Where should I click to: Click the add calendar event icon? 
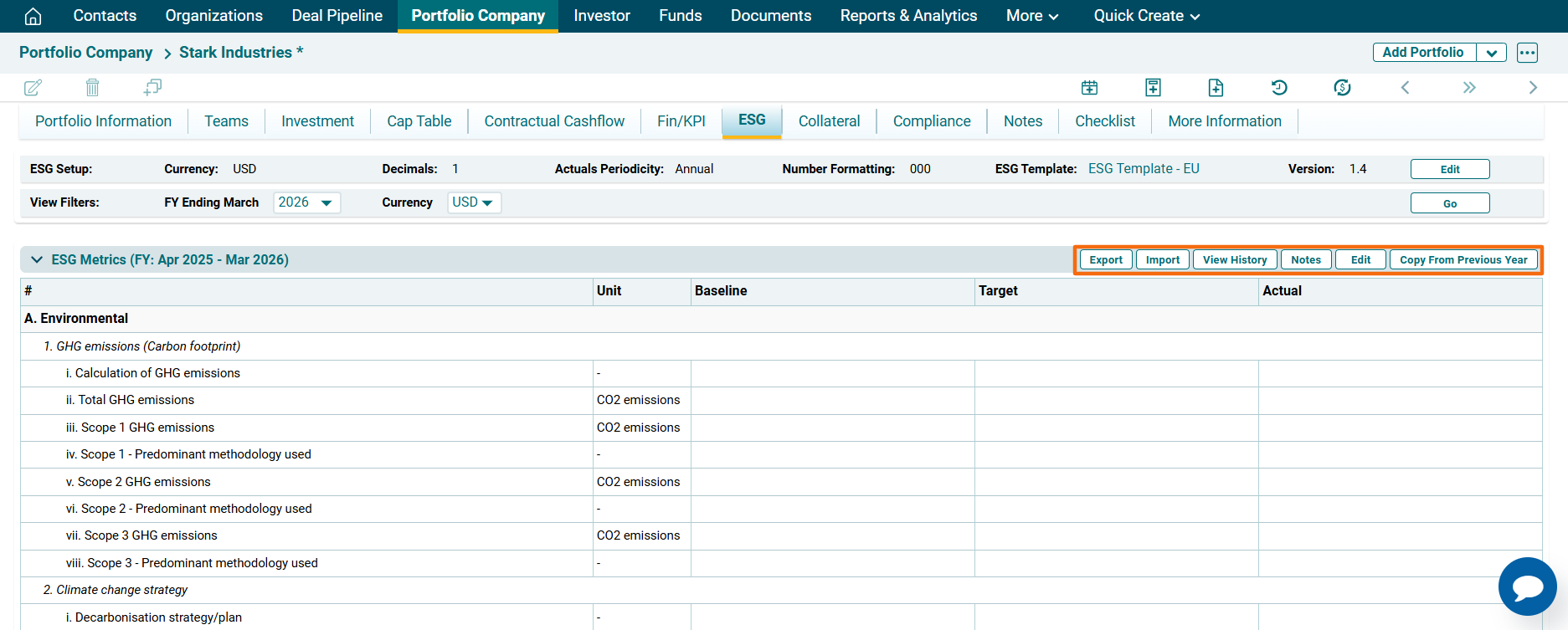coord(1089,87)
